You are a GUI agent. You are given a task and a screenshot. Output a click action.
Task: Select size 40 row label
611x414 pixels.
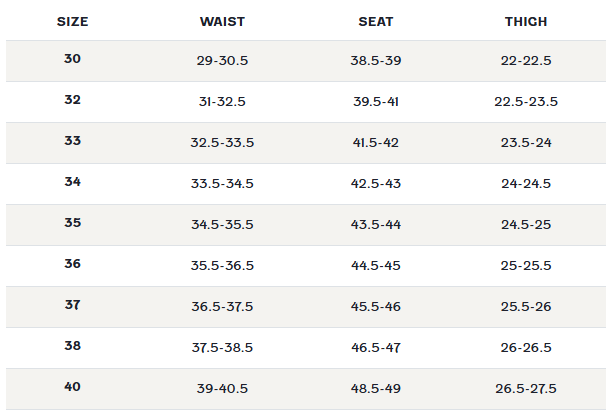72,386
